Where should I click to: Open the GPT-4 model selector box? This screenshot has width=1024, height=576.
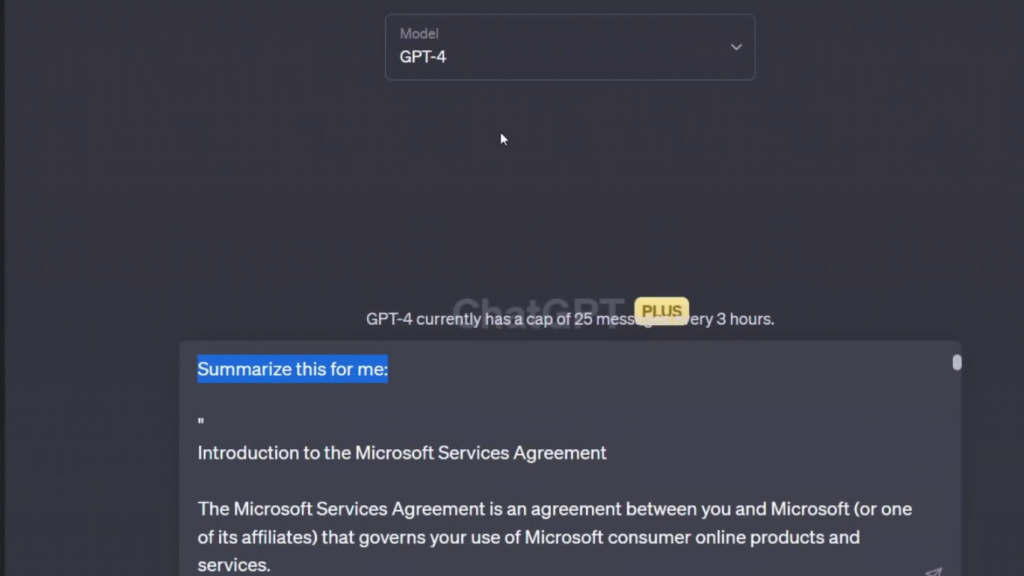569,47
